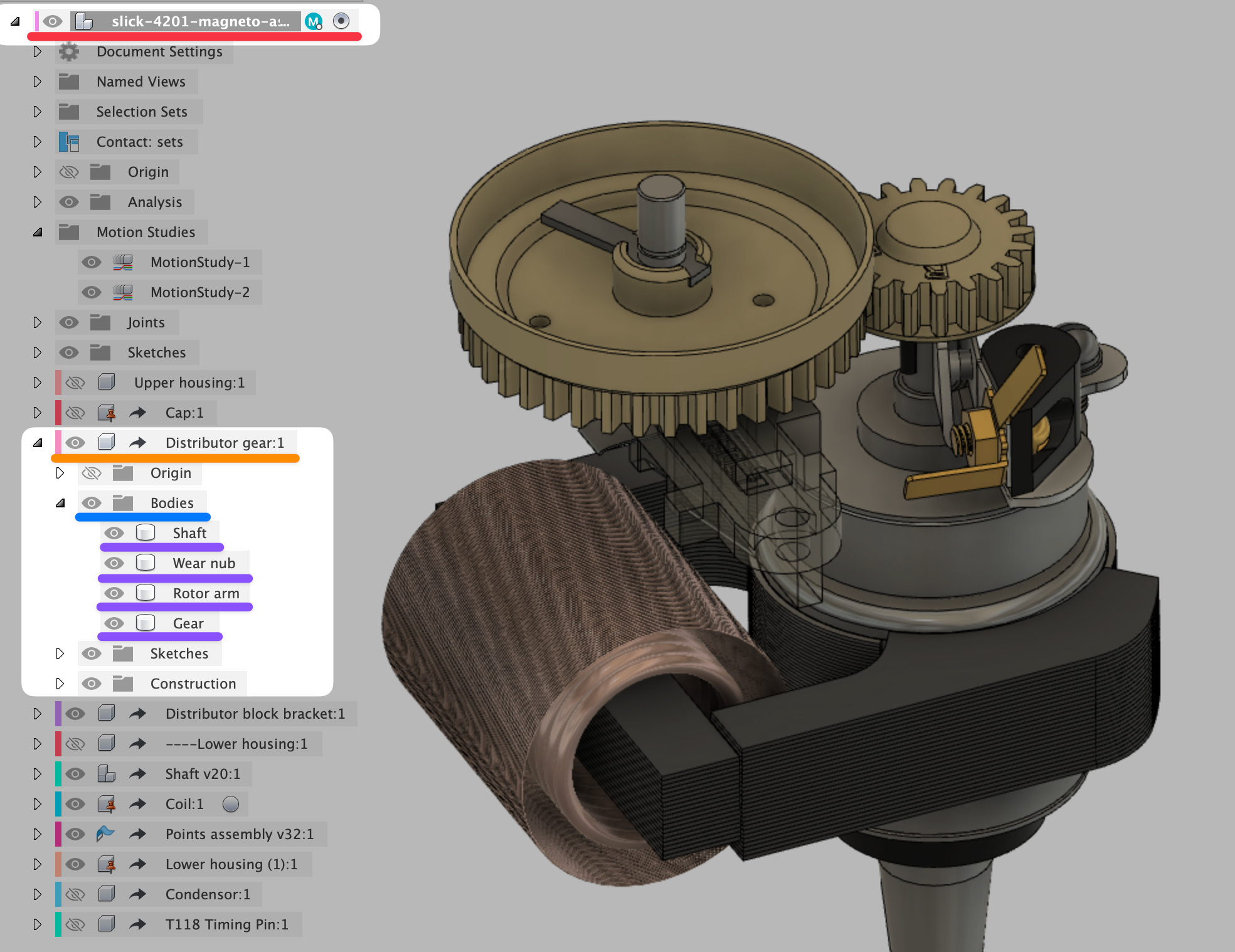The image size is (1235, 952).
Task: Select the slick-4201-magneto document tab
Action: coord(201,21)
